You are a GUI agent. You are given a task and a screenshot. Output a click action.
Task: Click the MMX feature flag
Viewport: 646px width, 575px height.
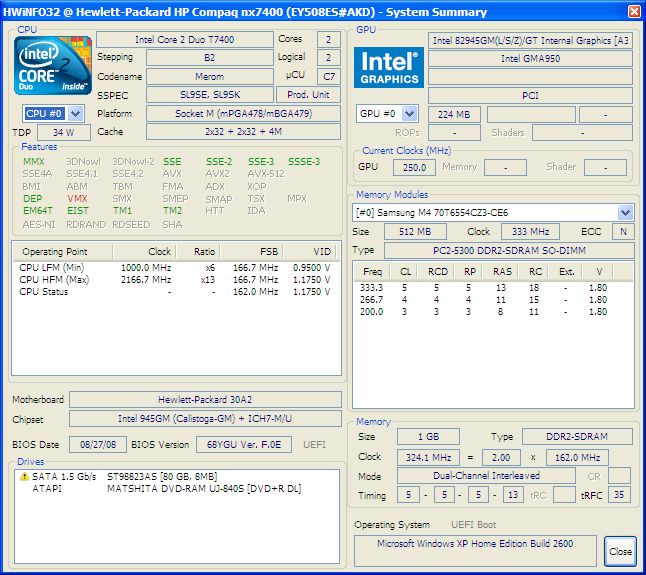pos(33,161)
